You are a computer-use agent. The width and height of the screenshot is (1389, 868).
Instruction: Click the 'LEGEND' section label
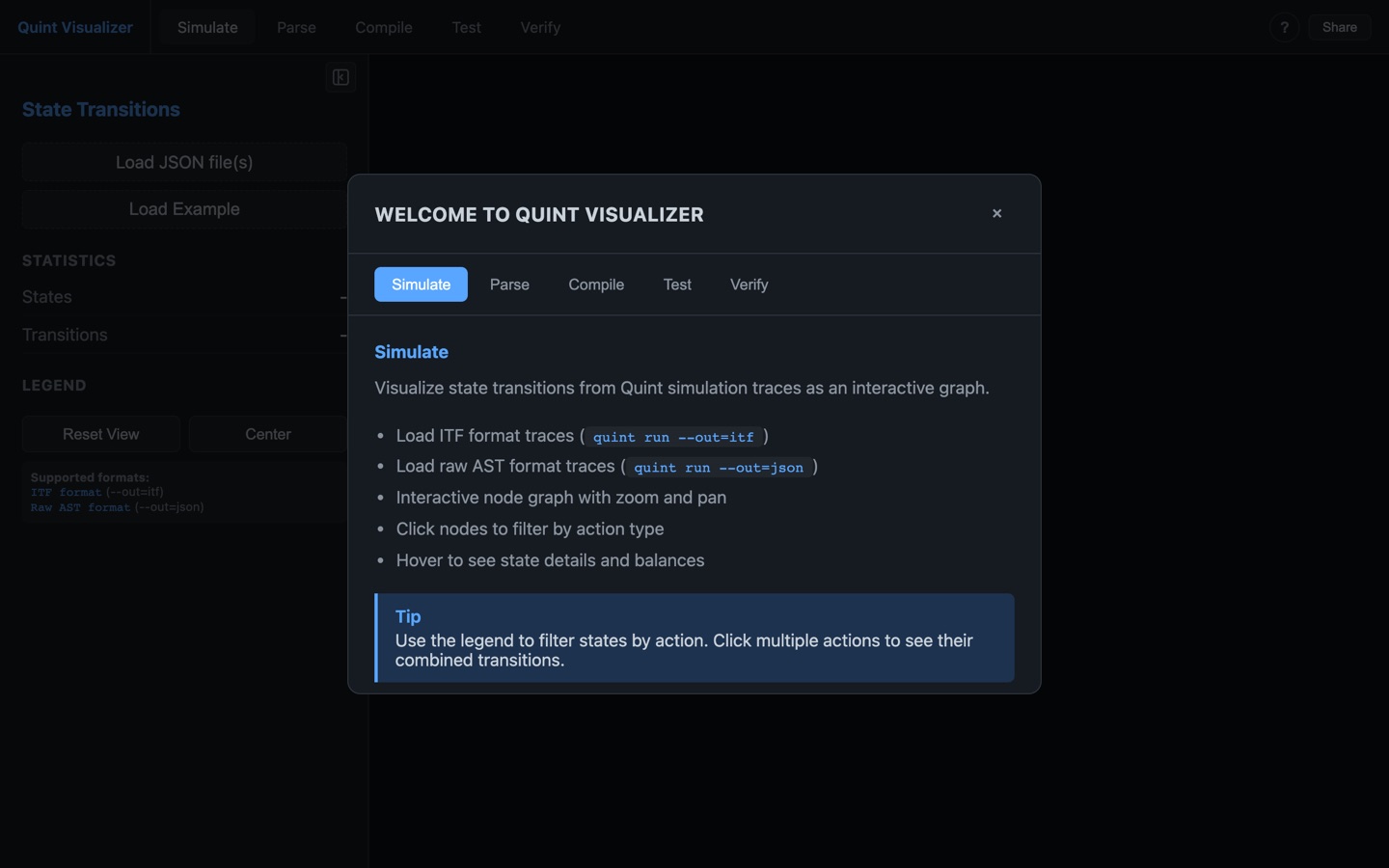[x=54, y=385]
